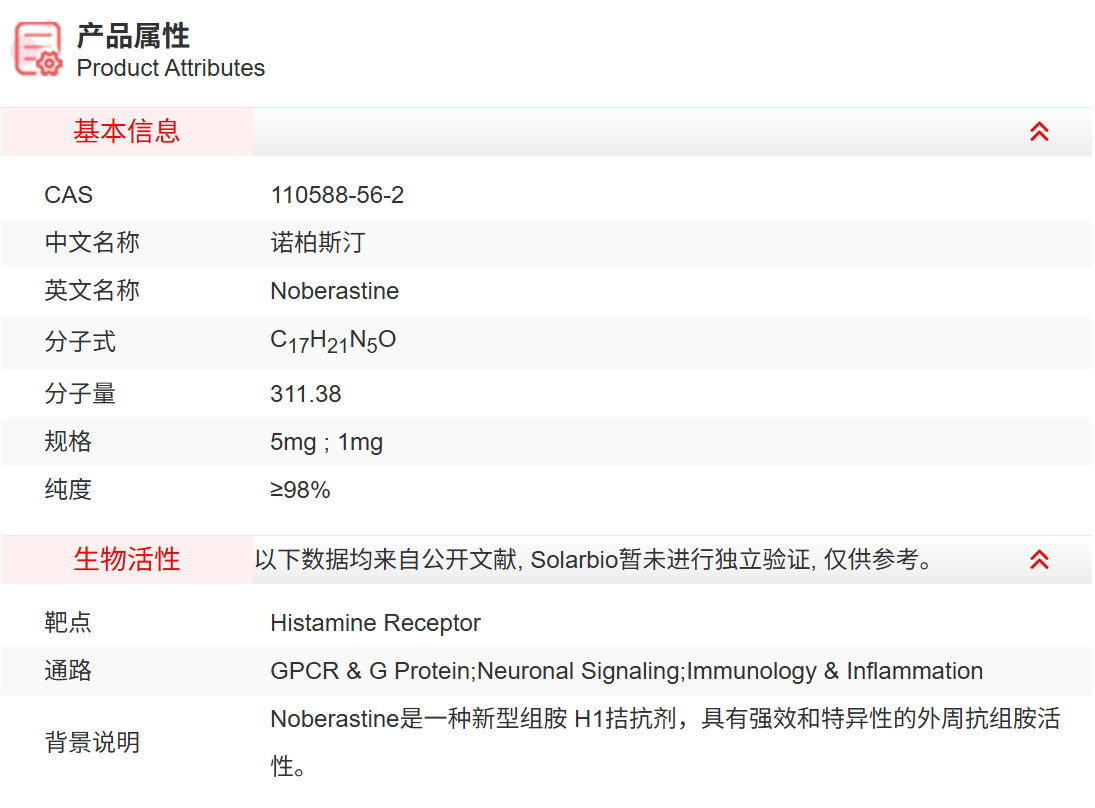Click the Noberastine background description text
The image size is (1095, 808).
coord(664,720)
